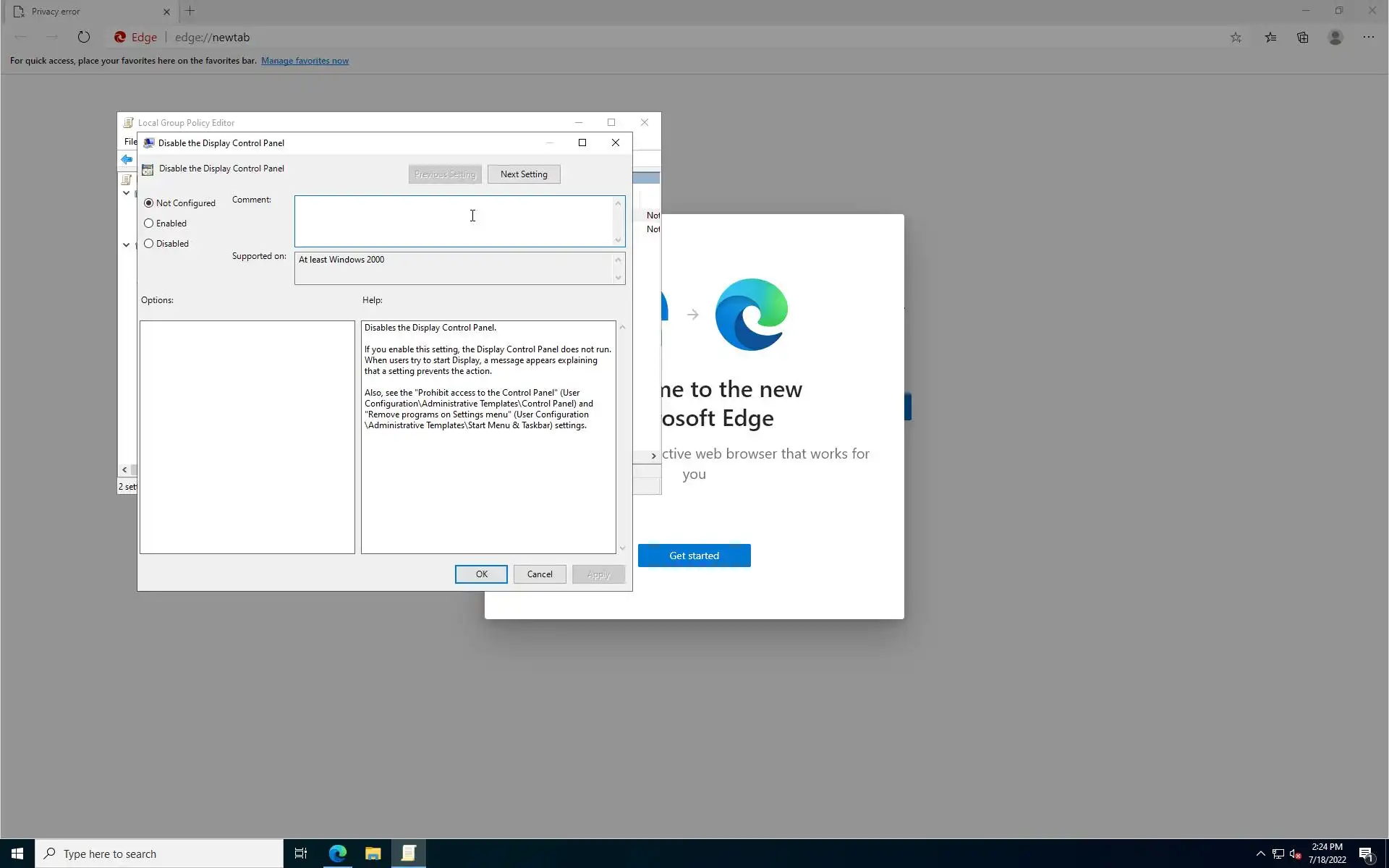Viewport: 1389px width, 868px height.
Task: Open File Explorer from the taskbar
Action: 373,854
